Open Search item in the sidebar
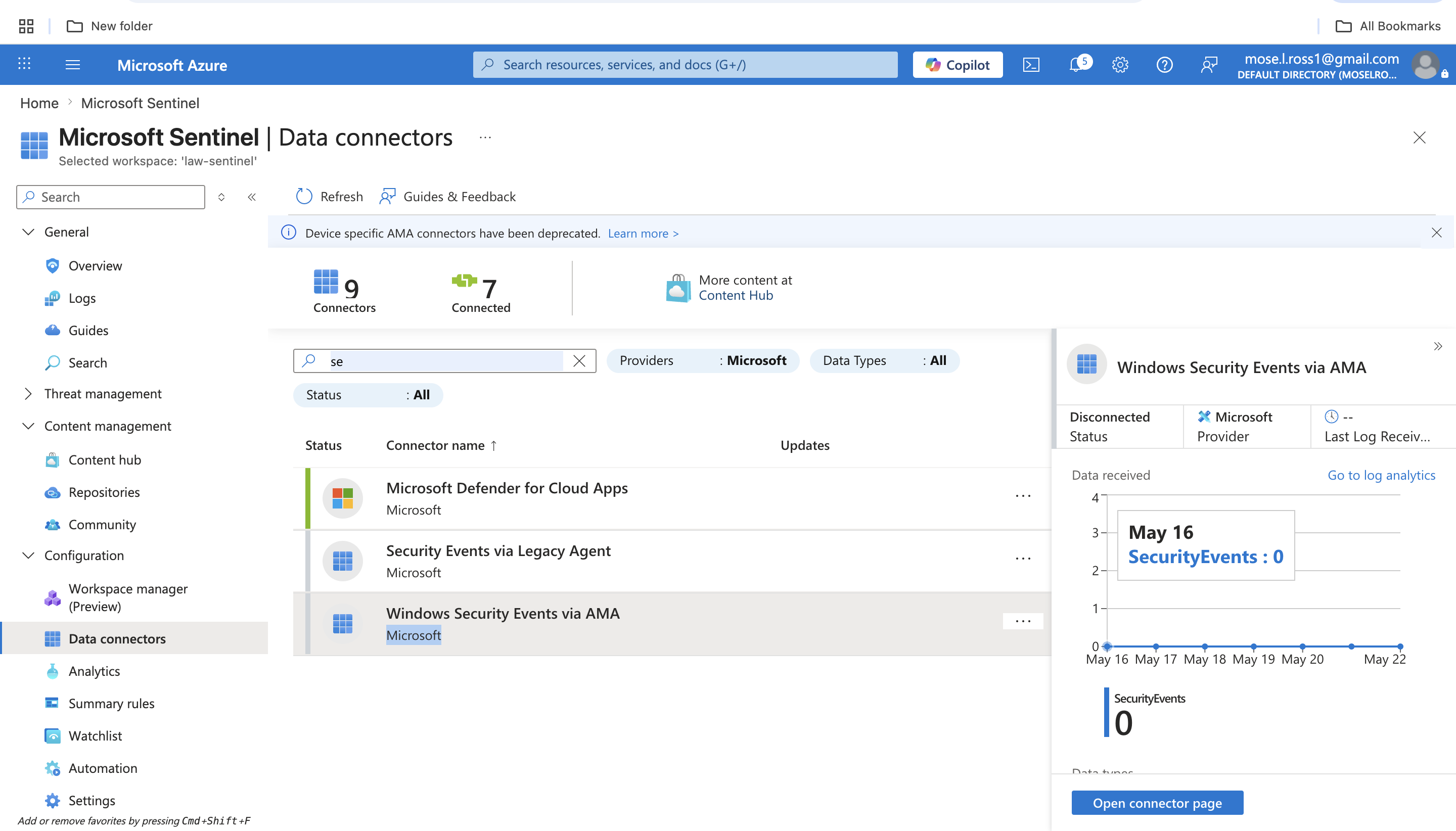The width and height of the screenshot is (1456, 831). click(x=87, y=363)
